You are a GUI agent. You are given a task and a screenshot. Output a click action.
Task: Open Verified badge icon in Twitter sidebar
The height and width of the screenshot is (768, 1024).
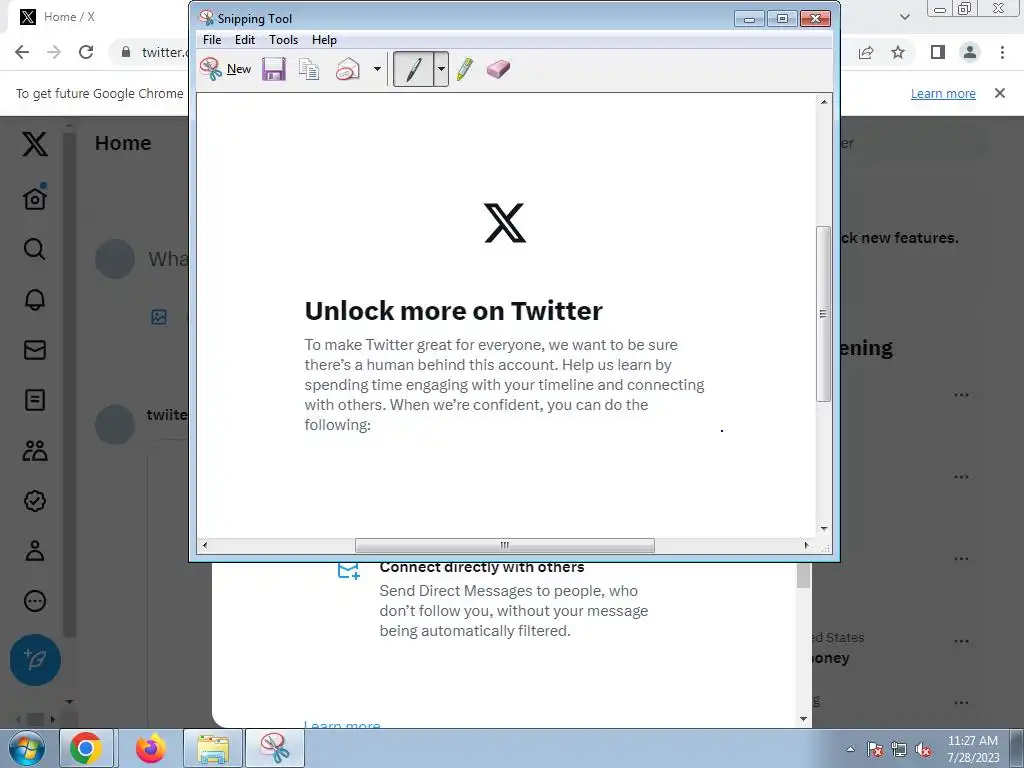[x=35, y=501]
